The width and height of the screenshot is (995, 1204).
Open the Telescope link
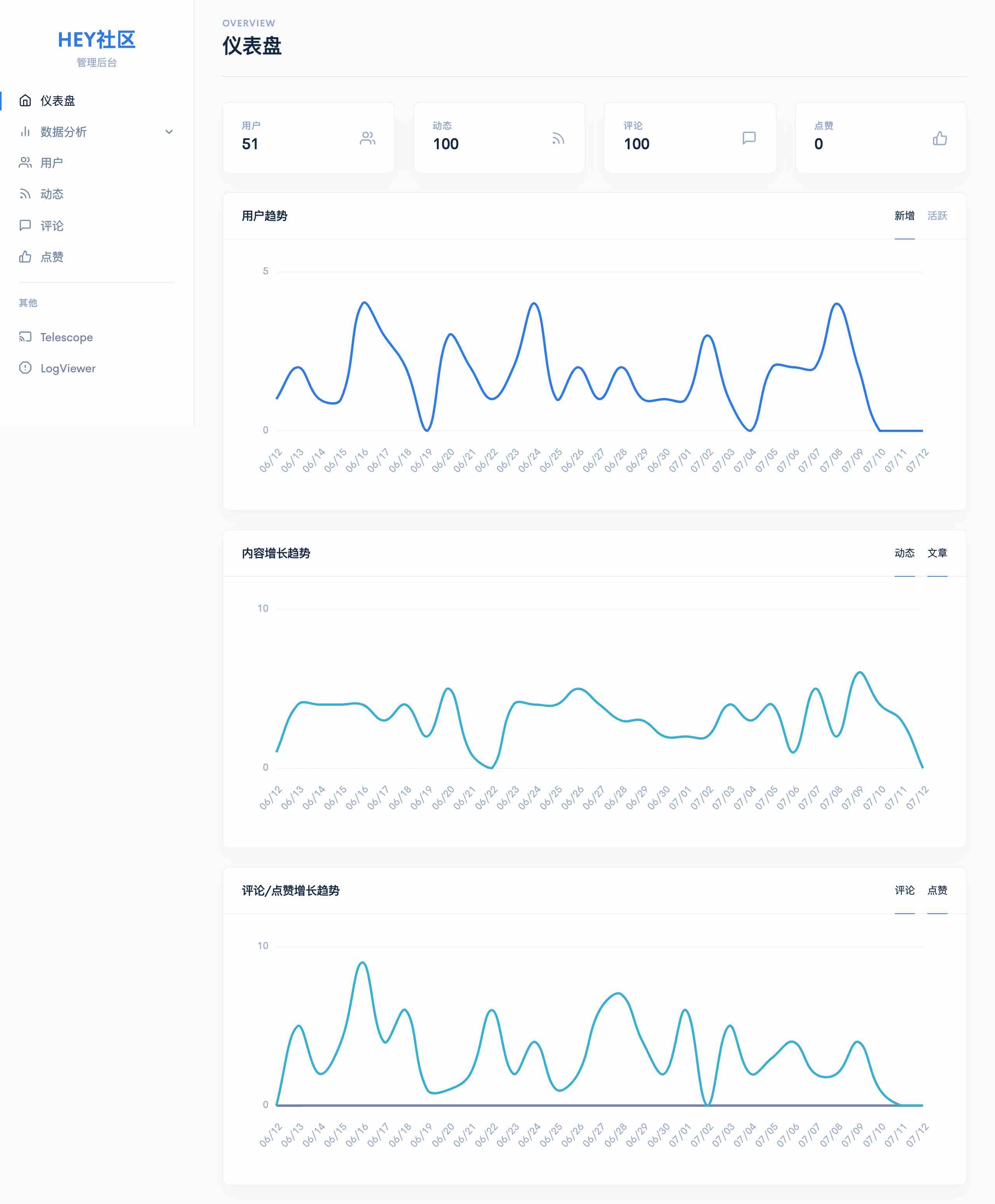click(x=66, y=337)
